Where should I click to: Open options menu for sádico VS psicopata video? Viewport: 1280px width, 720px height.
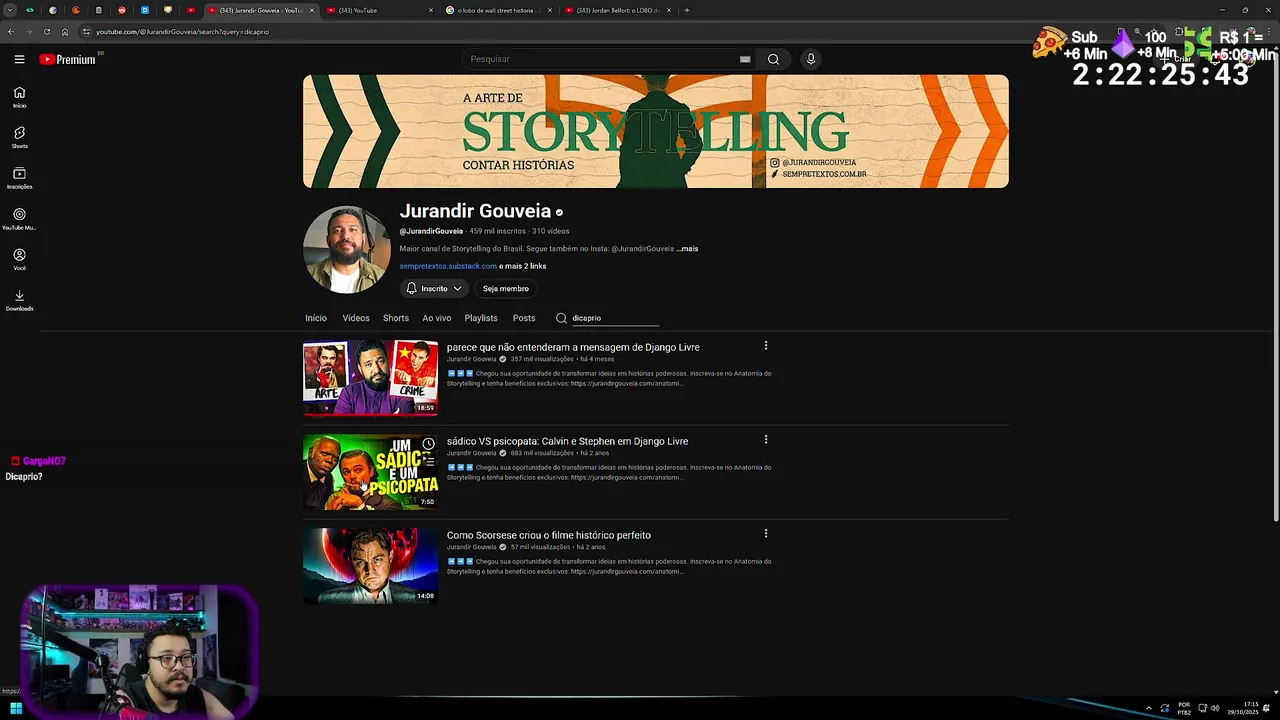[x=766, y=440]
